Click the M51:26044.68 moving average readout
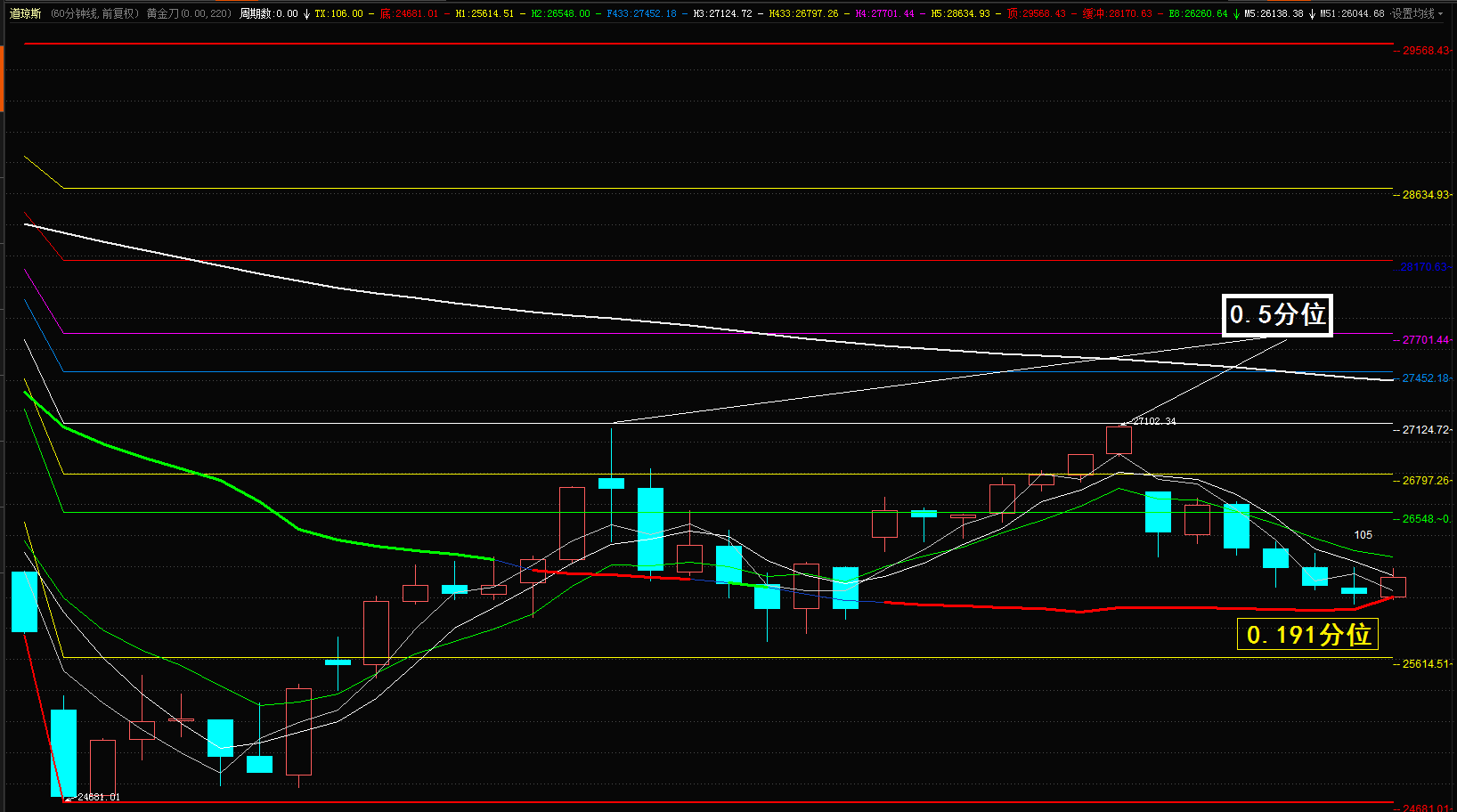1457x812 pixels. click(1352, 13)
